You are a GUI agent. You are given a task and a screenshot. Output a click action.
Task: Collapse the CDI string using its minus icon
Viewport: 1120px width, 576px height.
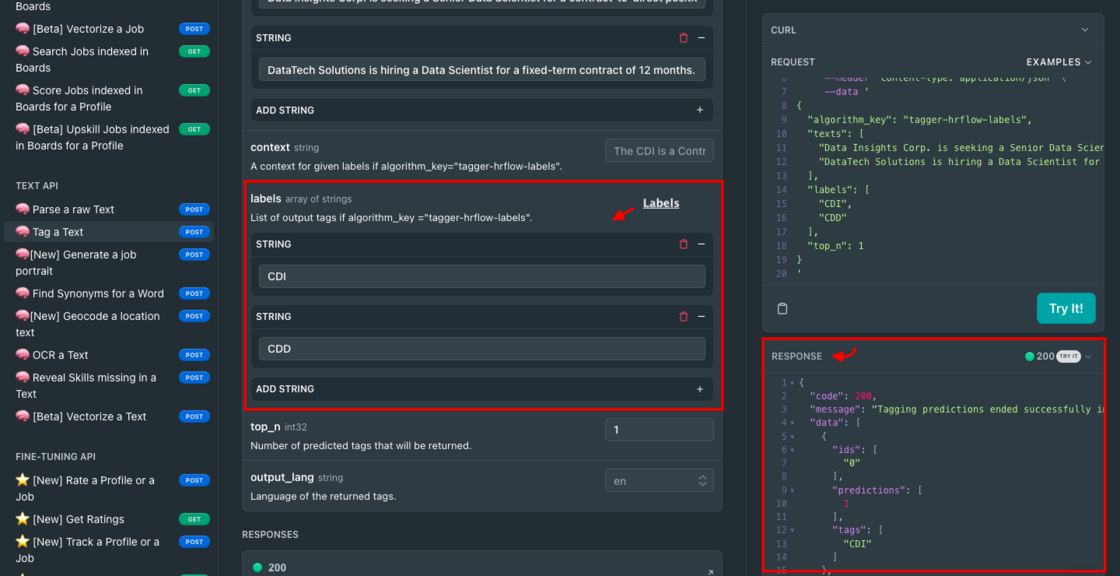point(700,244)
